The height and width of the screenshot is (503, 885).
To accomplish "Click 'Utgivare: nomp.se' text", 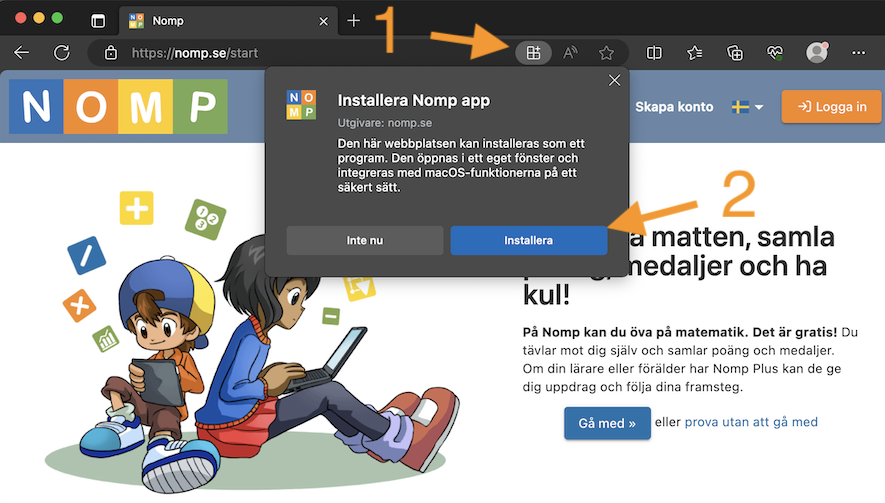I will 385,123.
